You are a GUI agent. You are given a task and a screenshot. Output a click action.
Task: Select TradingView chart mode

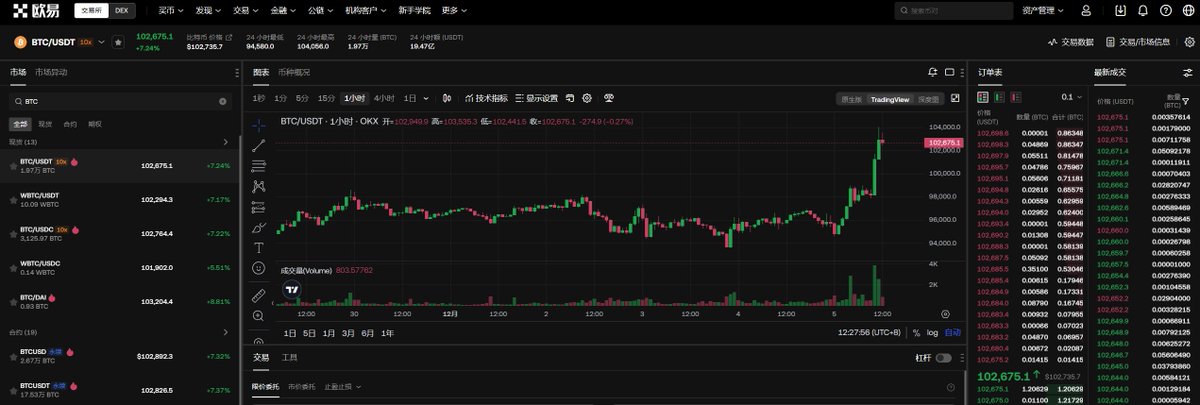[x=889, y=99]
